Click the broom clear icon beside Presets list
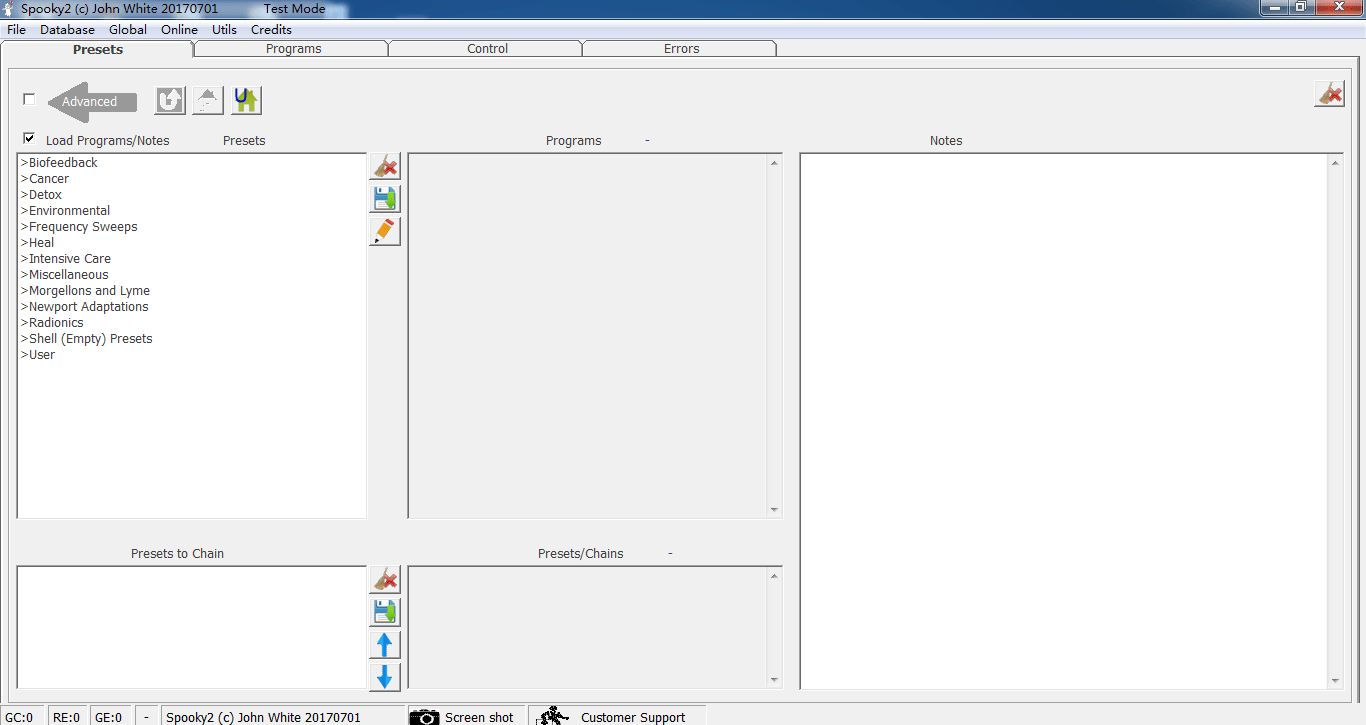 (384, 167)
